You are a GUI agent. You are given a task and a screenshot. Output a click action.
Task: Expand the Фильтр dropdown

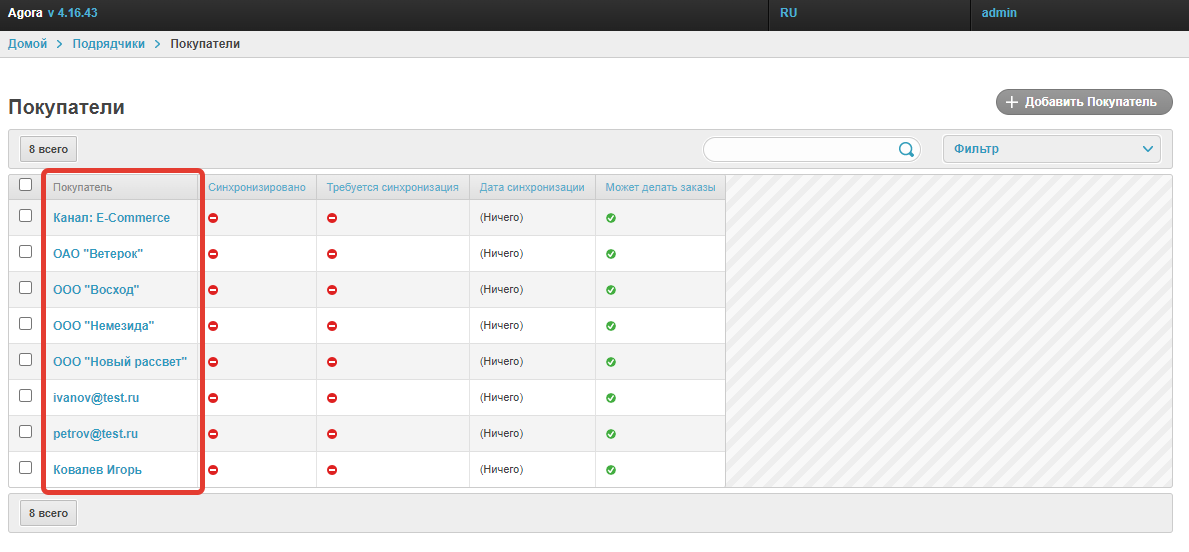[x=1051, y=149]
